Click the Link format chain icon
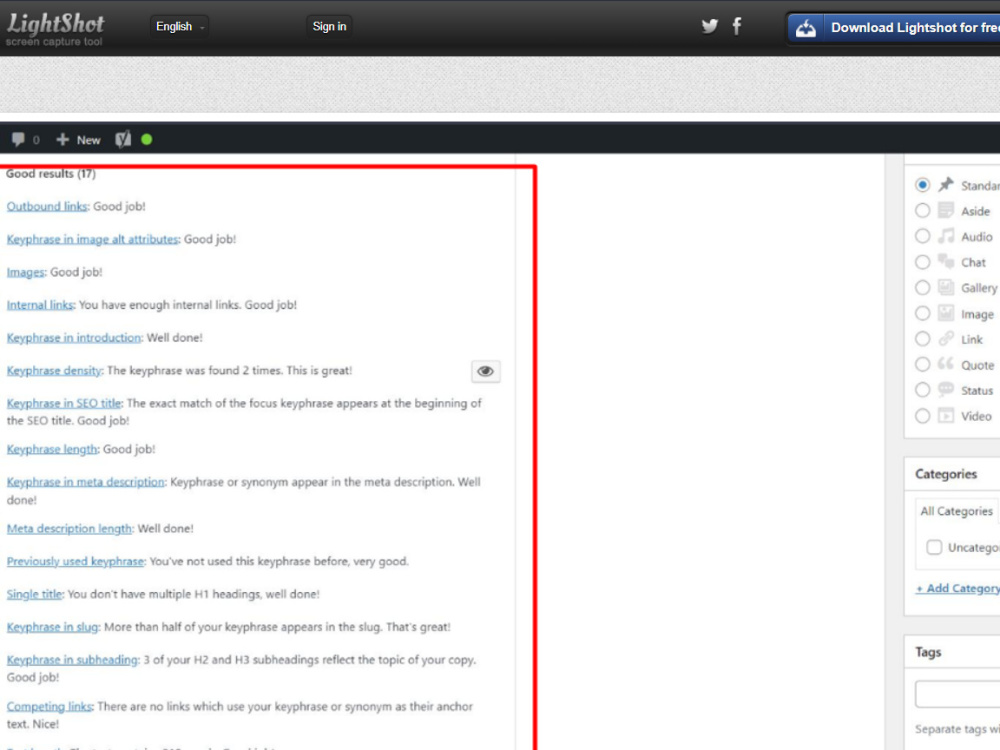 (x=946, y=339)
